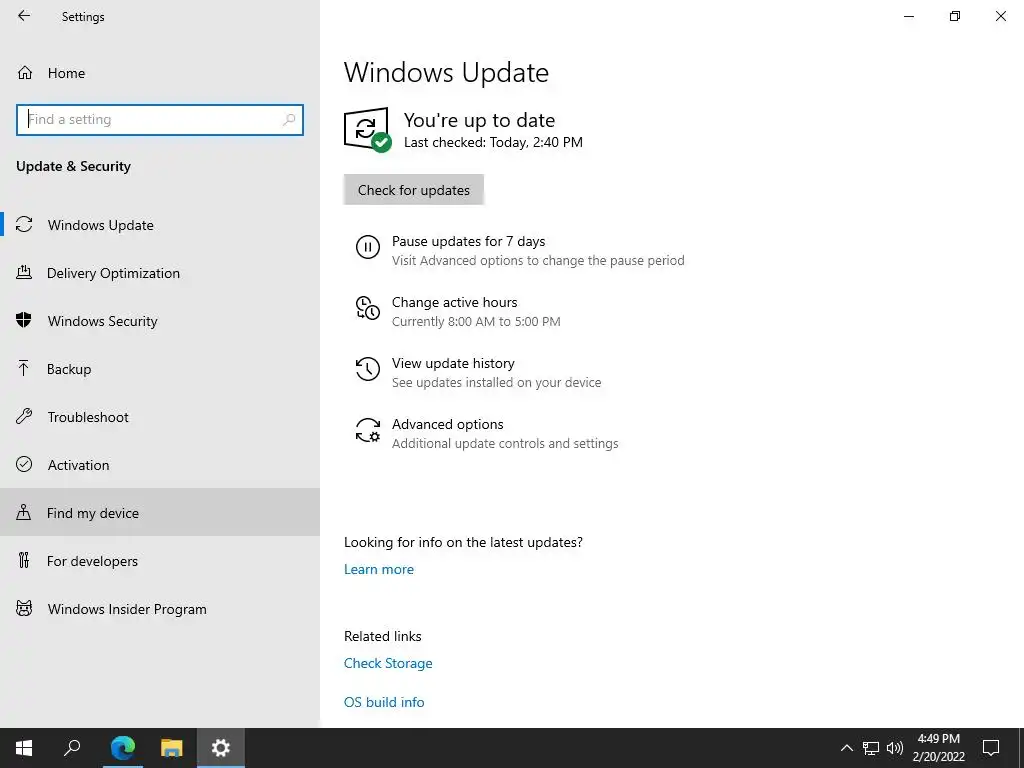
Task: Click the Learn more link
Action: (x=379, y=569)
